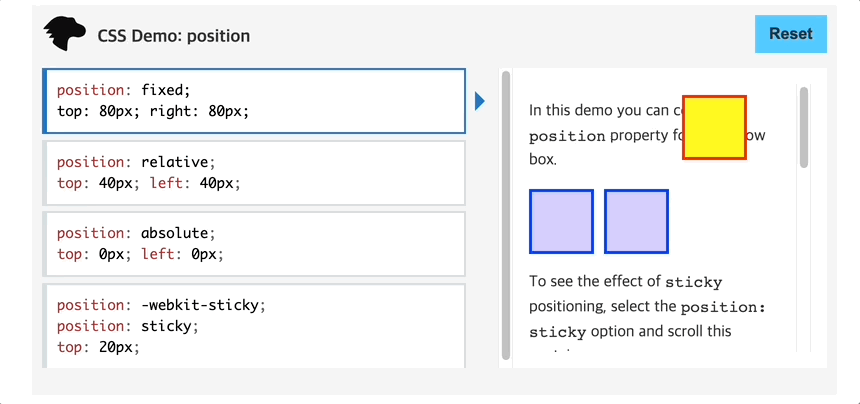
Task: Click the second purple box
Action: [636, 221]
